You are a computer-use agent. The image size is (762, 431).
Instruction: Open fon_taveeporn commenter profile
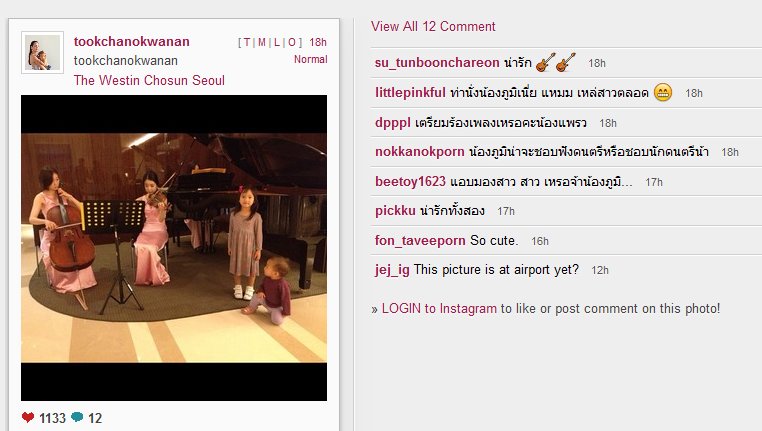click(420, 241)
